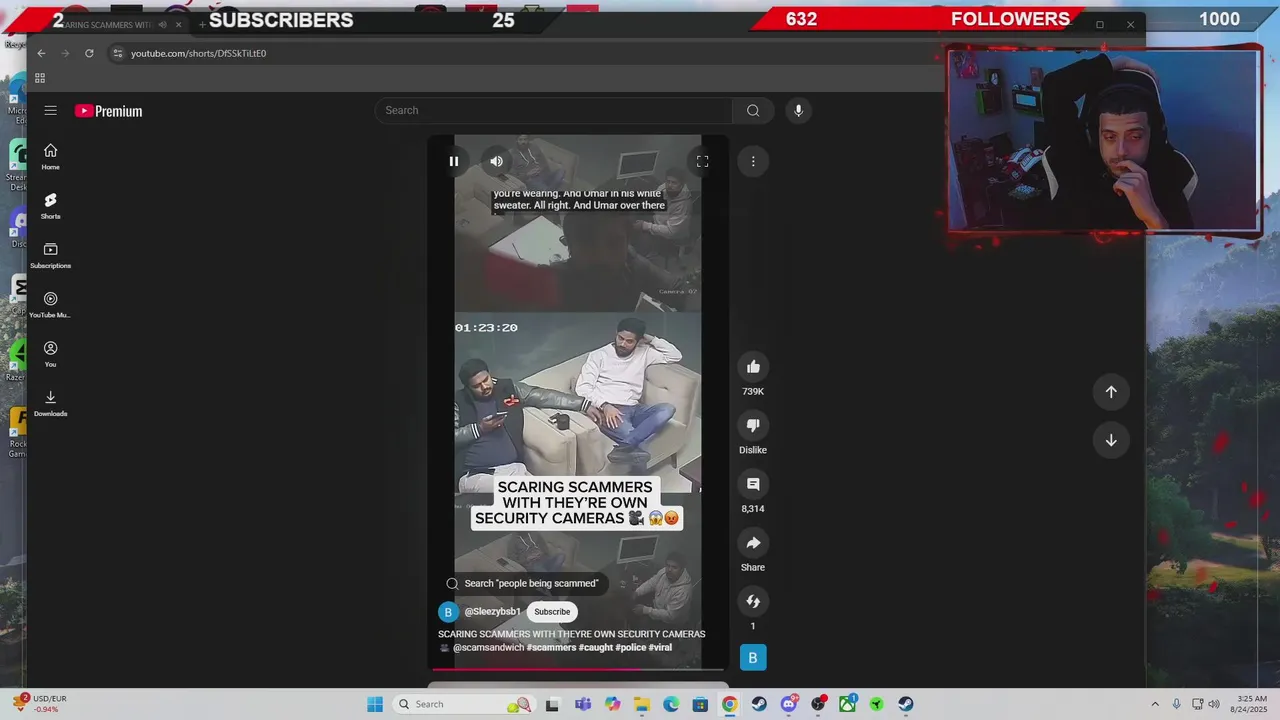This screenshot has height=720, width=1280.
Task: Pause the Shorts video
Action: point(453,161)
